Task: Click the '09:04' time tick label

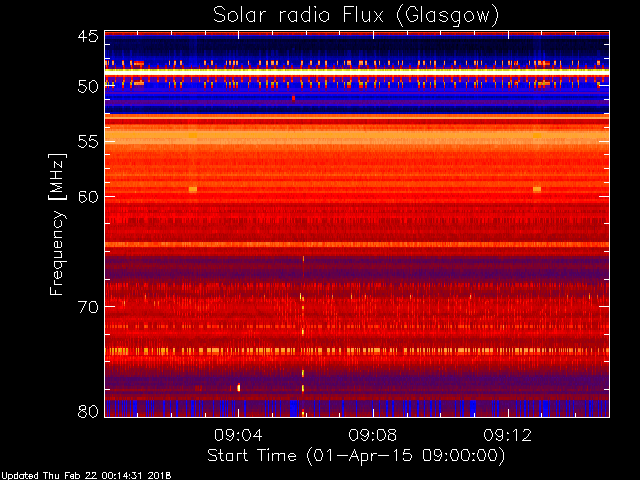Action: click(238, 435)
